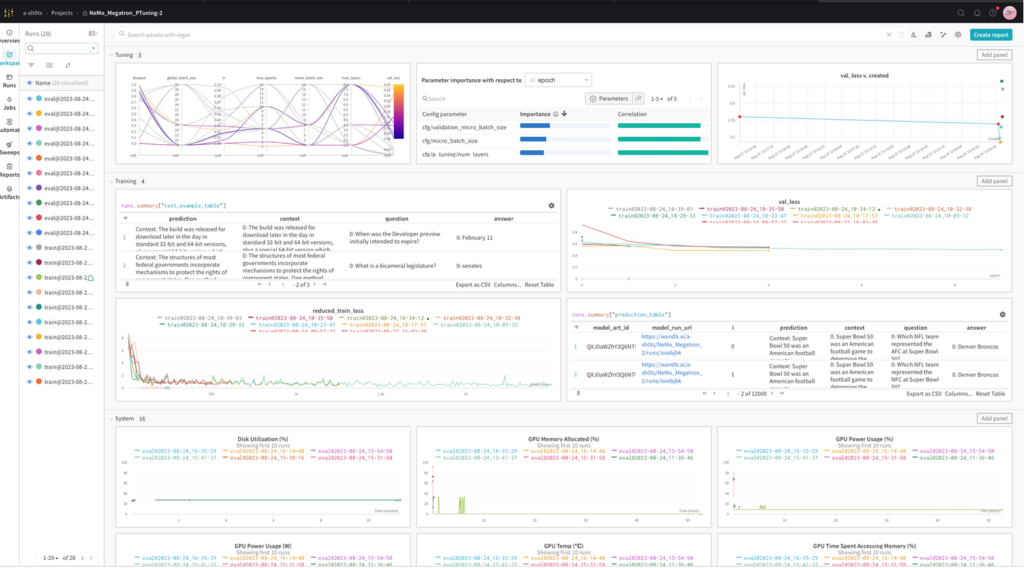1024x568 pixels.
Task: Clear the panel search with the X icon
Action: [x=889, y=35]
